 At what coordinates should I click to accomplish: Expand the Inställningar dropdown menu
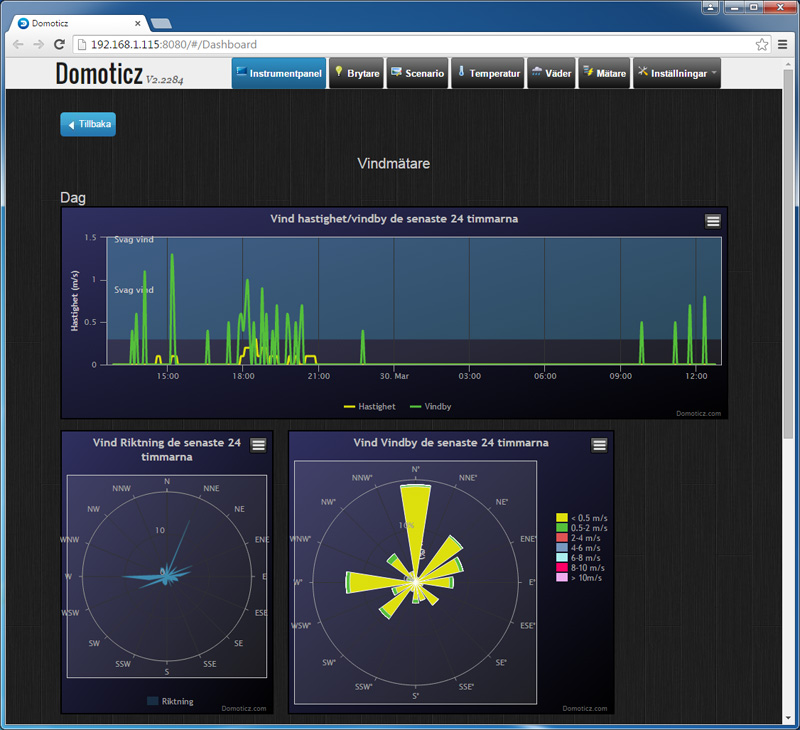tap(677, 73)
